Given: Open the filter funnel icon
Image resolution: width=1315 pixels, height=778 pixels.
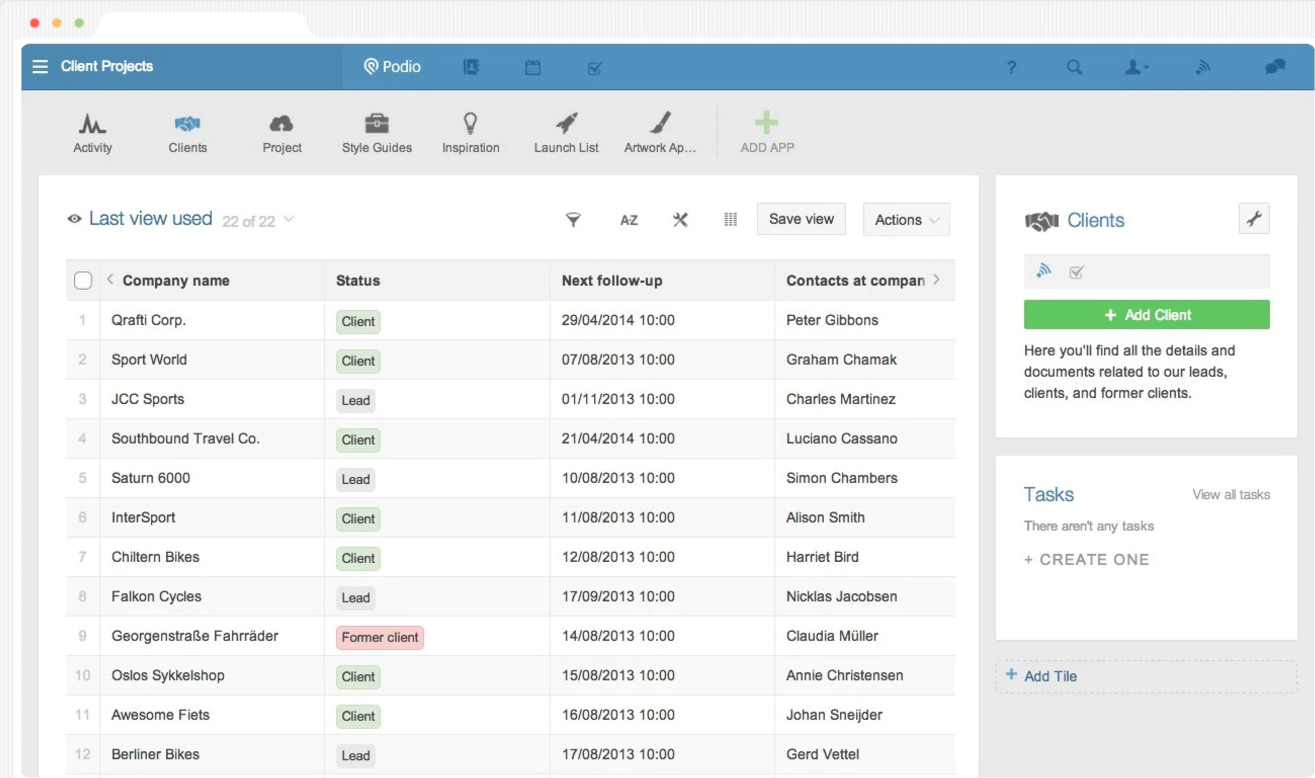Looking at the screenshot, I should tap(573, 219).
